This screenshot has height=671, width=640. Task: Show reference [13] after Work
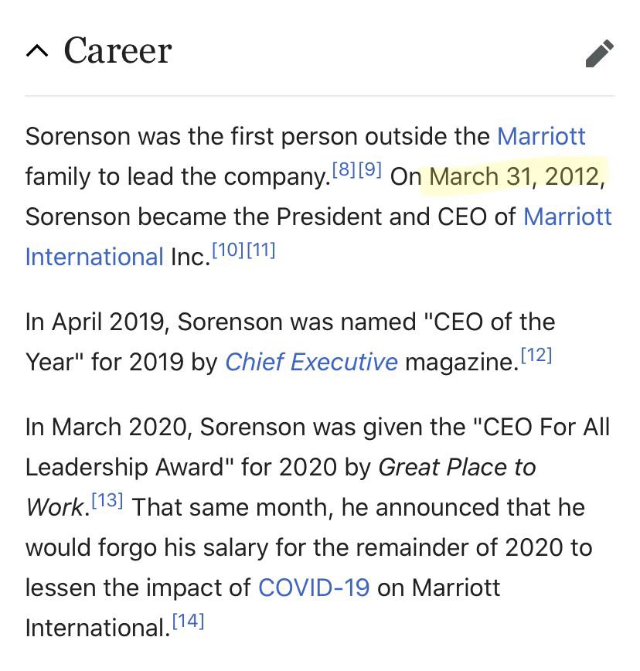(x=107, y=500)
